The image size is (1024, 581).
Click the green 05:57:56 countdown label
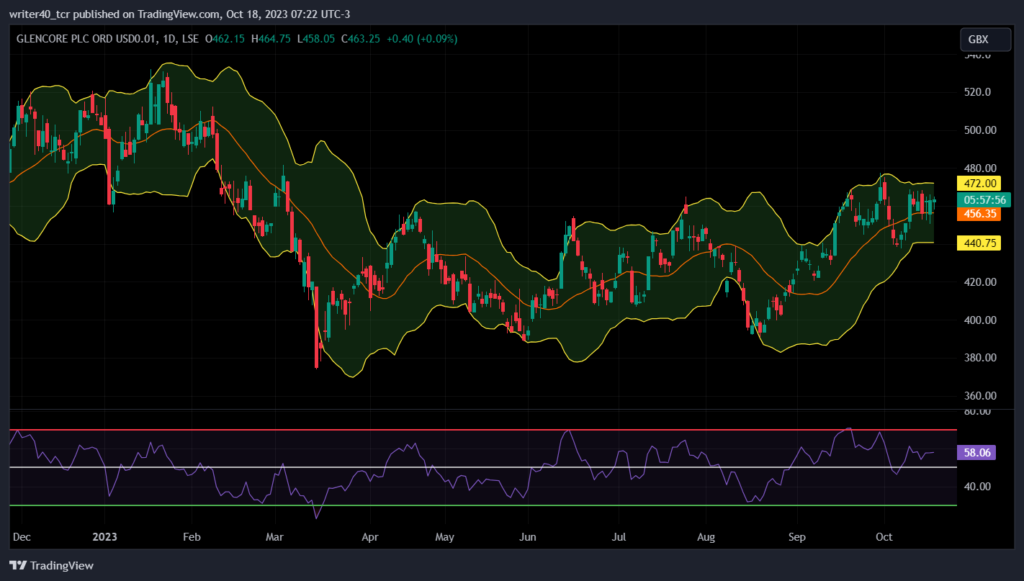pos(984,200)
